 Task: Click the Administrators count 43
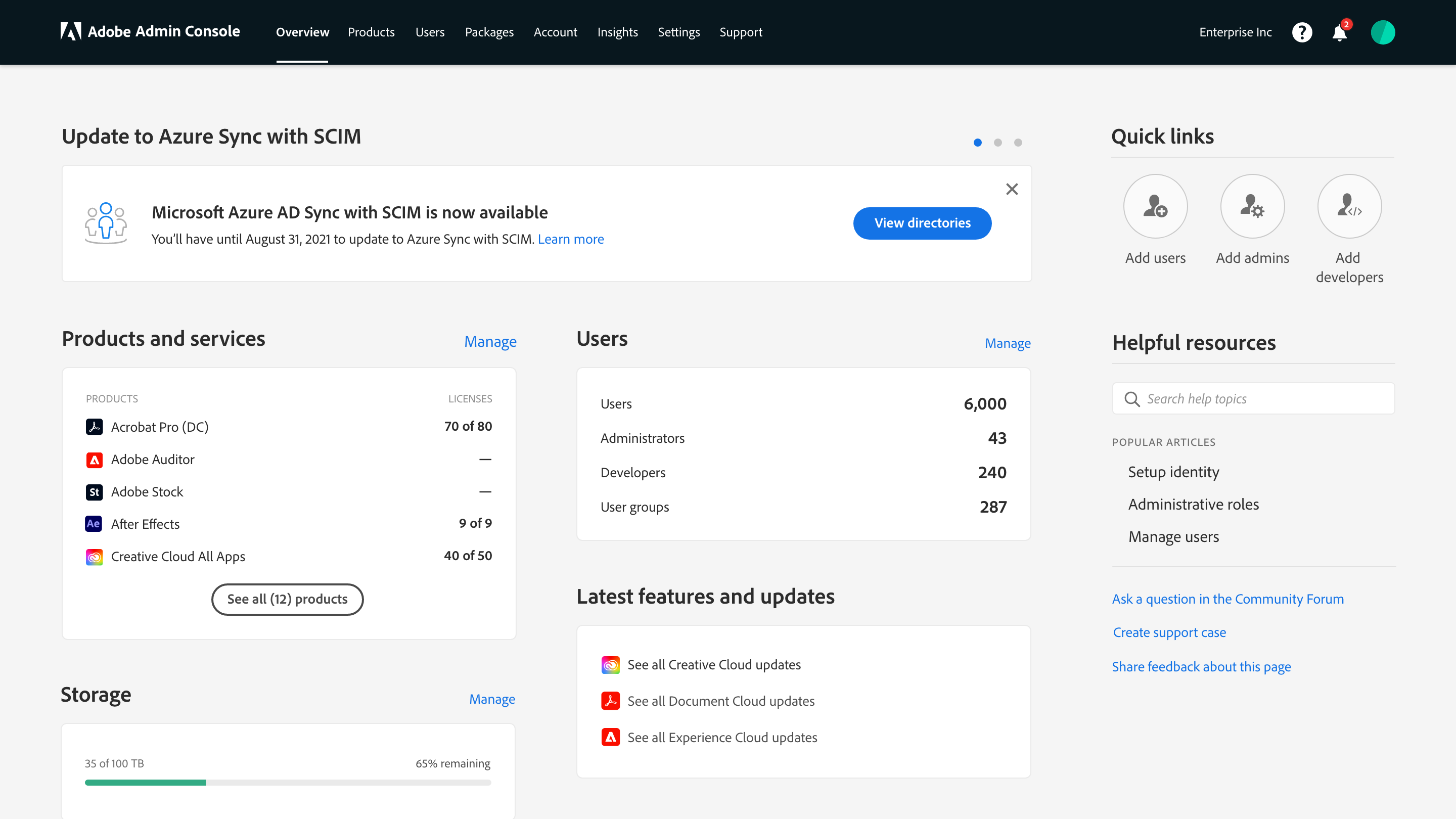click(997, 439)
